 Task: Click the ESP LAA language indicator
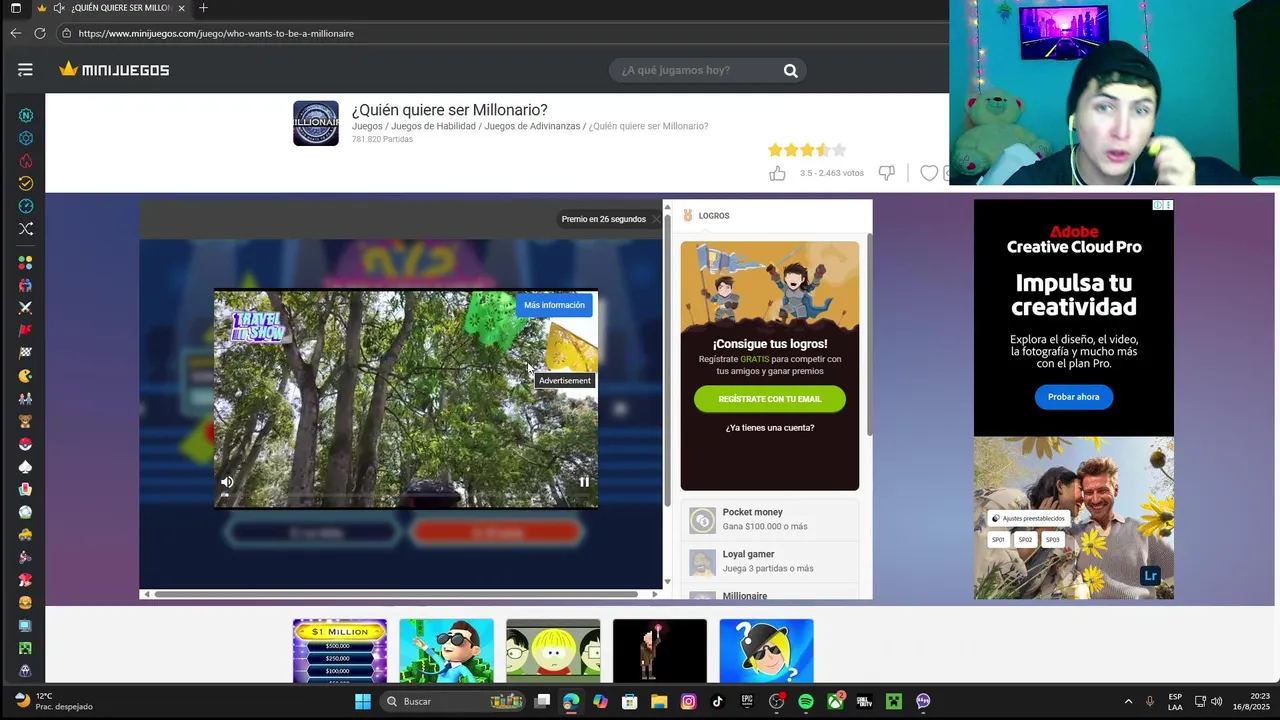click(x=1175, y=701)
